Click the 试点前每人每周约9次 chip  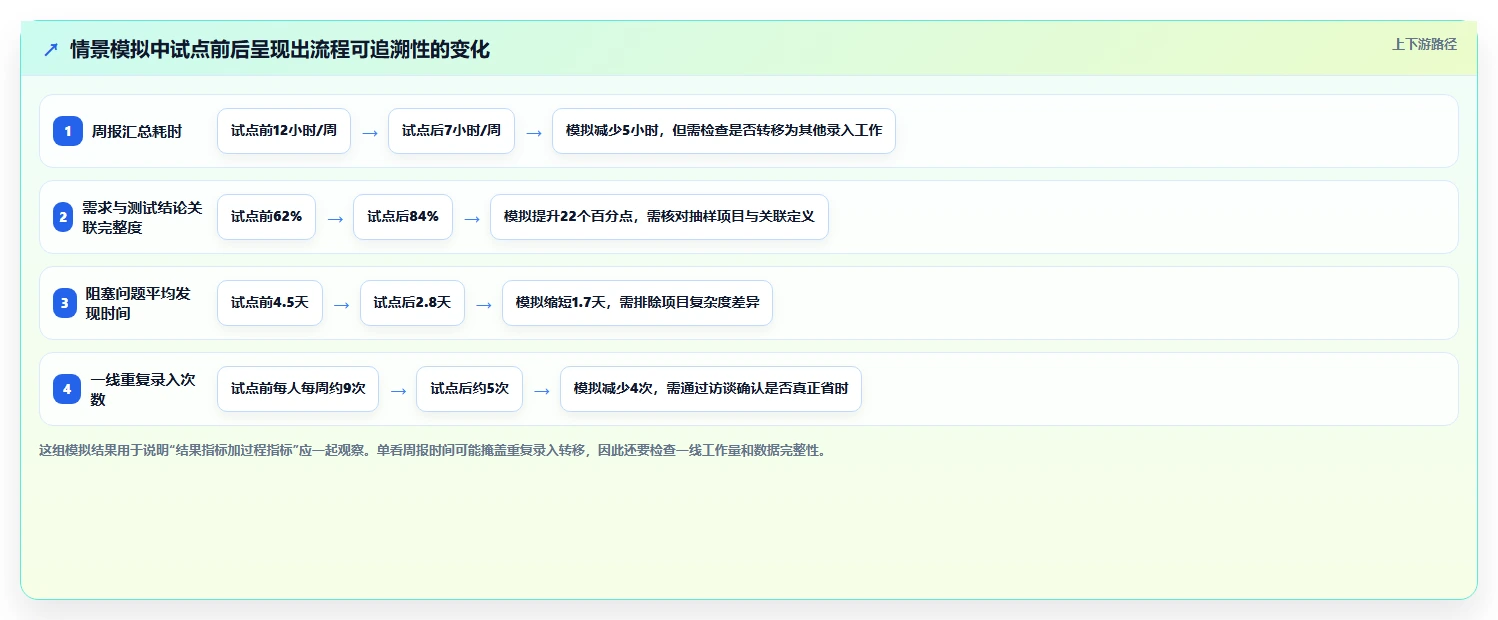click(x=298, y=389)
